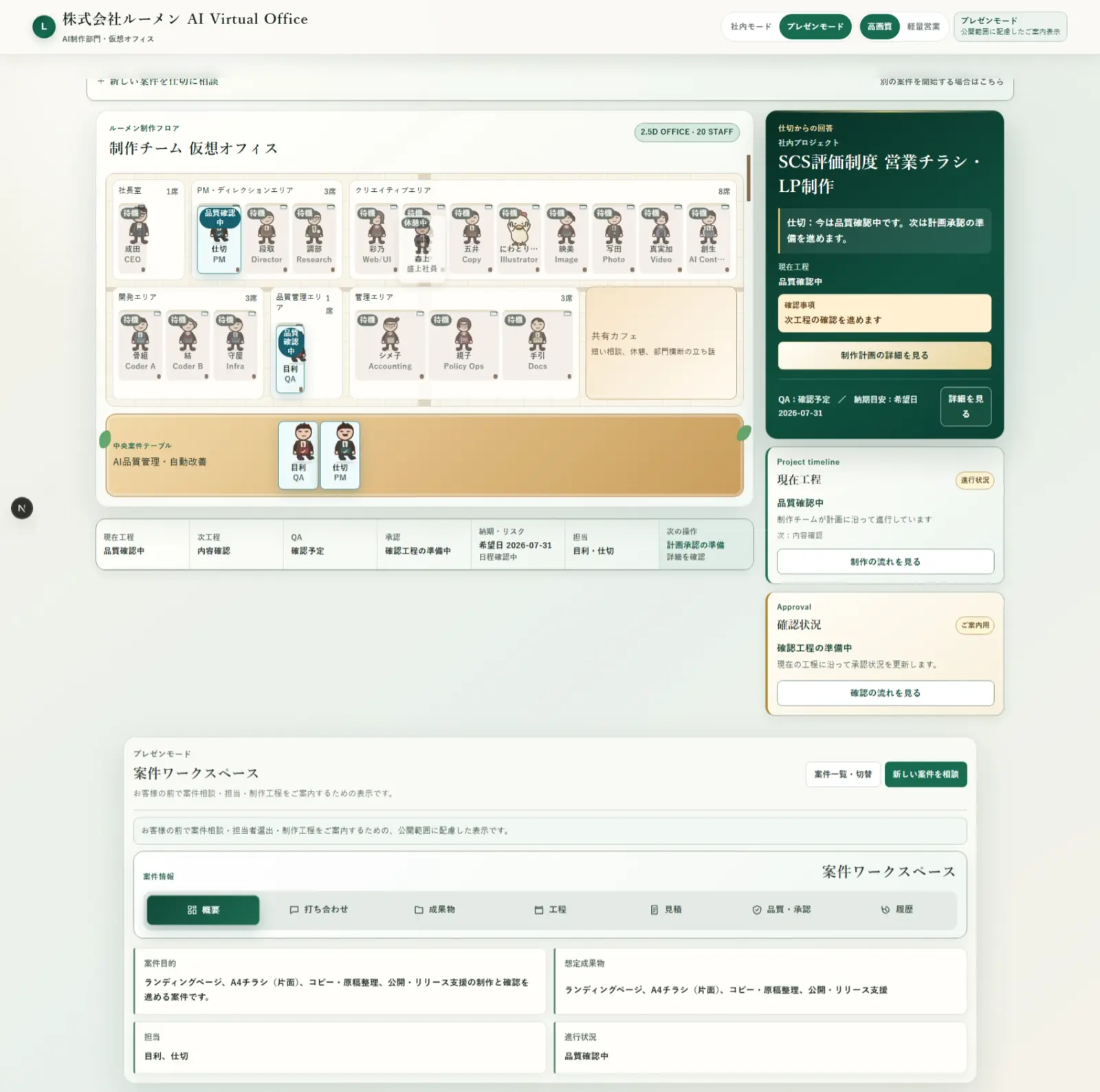Click 次の操作 計画承認の準備 cell
The width and height of the screenshot is (1100, 1092).
click(705, 544)
